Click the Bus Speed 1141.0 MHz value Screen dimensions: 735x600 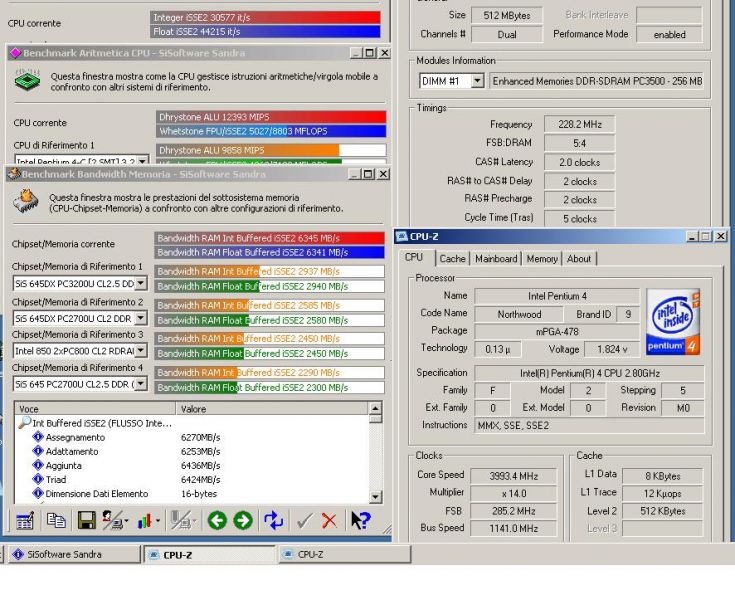pyautogui.click(x=513, y=528)
